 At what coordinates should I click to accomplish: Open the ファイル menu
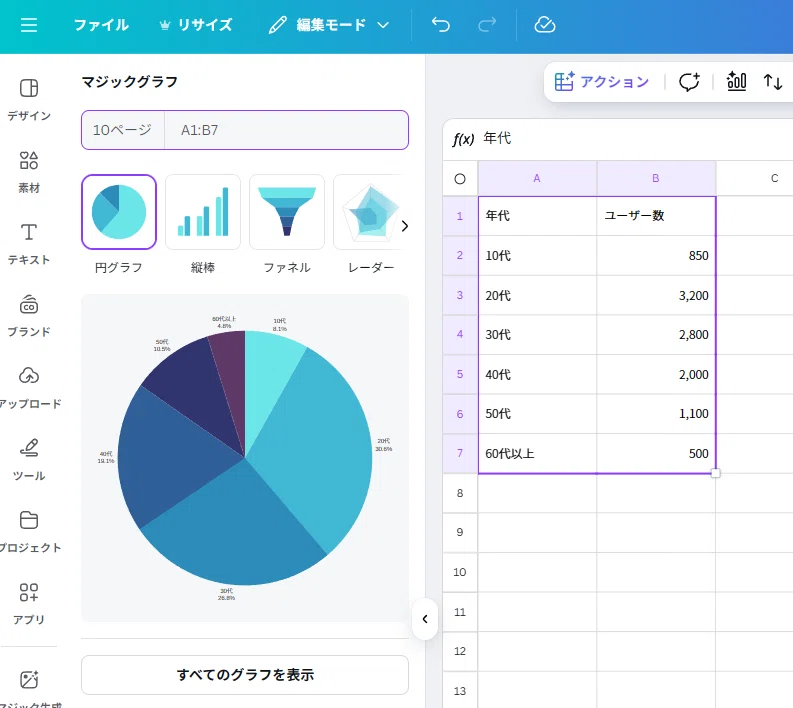tap(101, 25)
